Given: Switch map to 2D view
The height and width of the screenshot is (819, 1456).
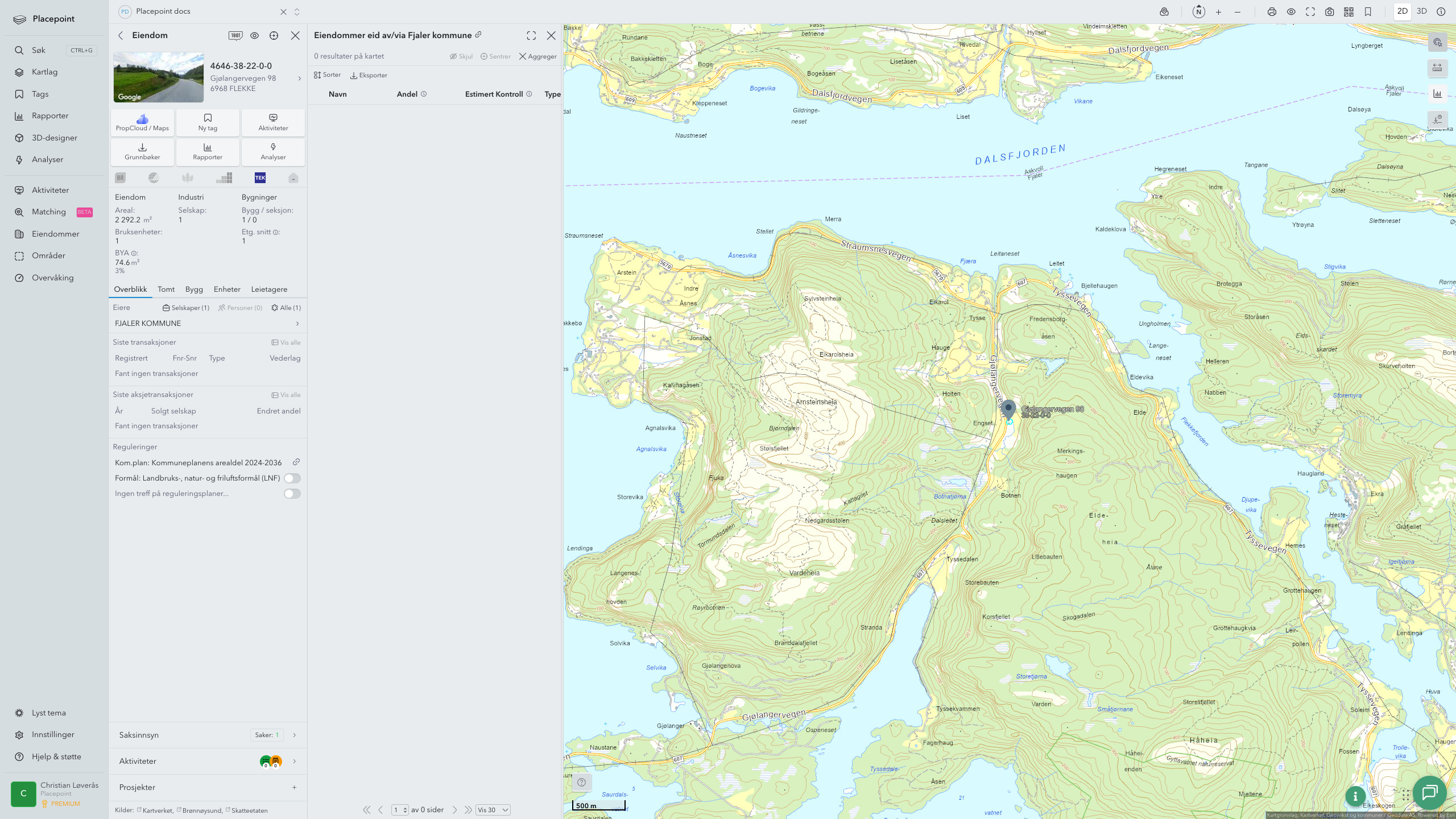Looking at the screenshot, I should (x=1403, y=11).
